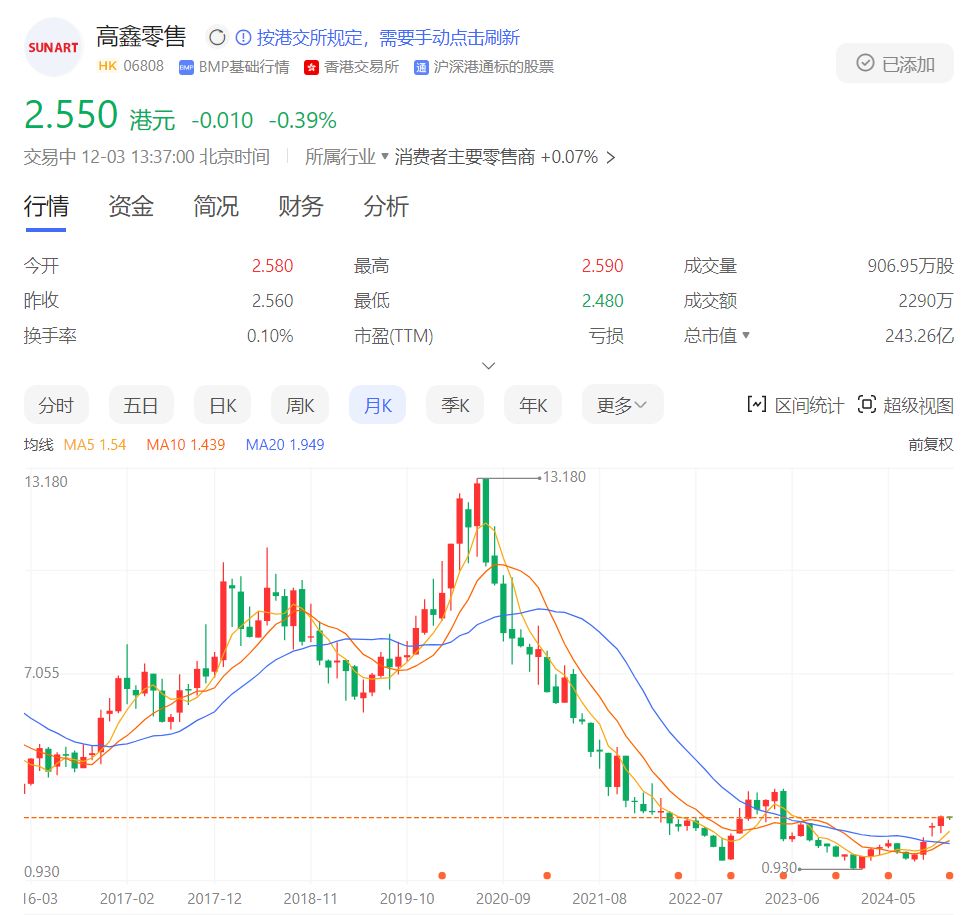This screenshot has height=915, width=974.
Task: Click the 换手率 value 0.10%
Action: (x=270, y=335)
